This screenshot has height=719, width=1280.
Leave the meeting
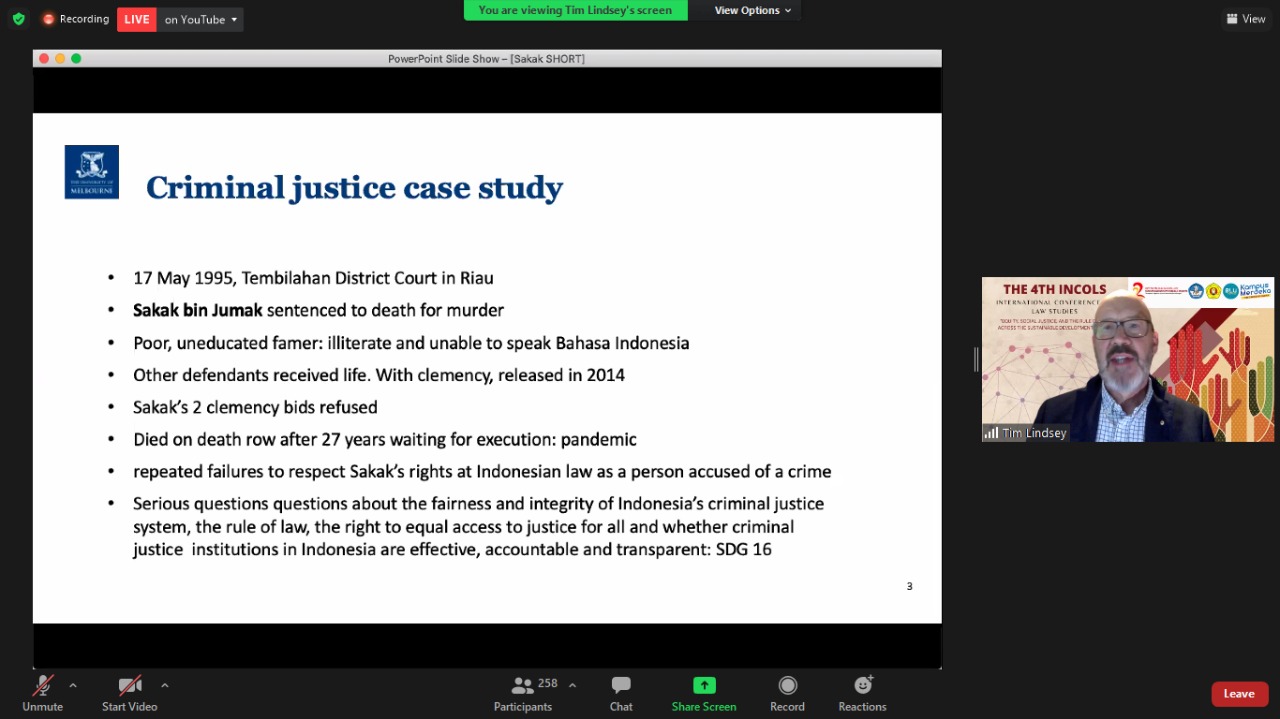(1238, 694)
